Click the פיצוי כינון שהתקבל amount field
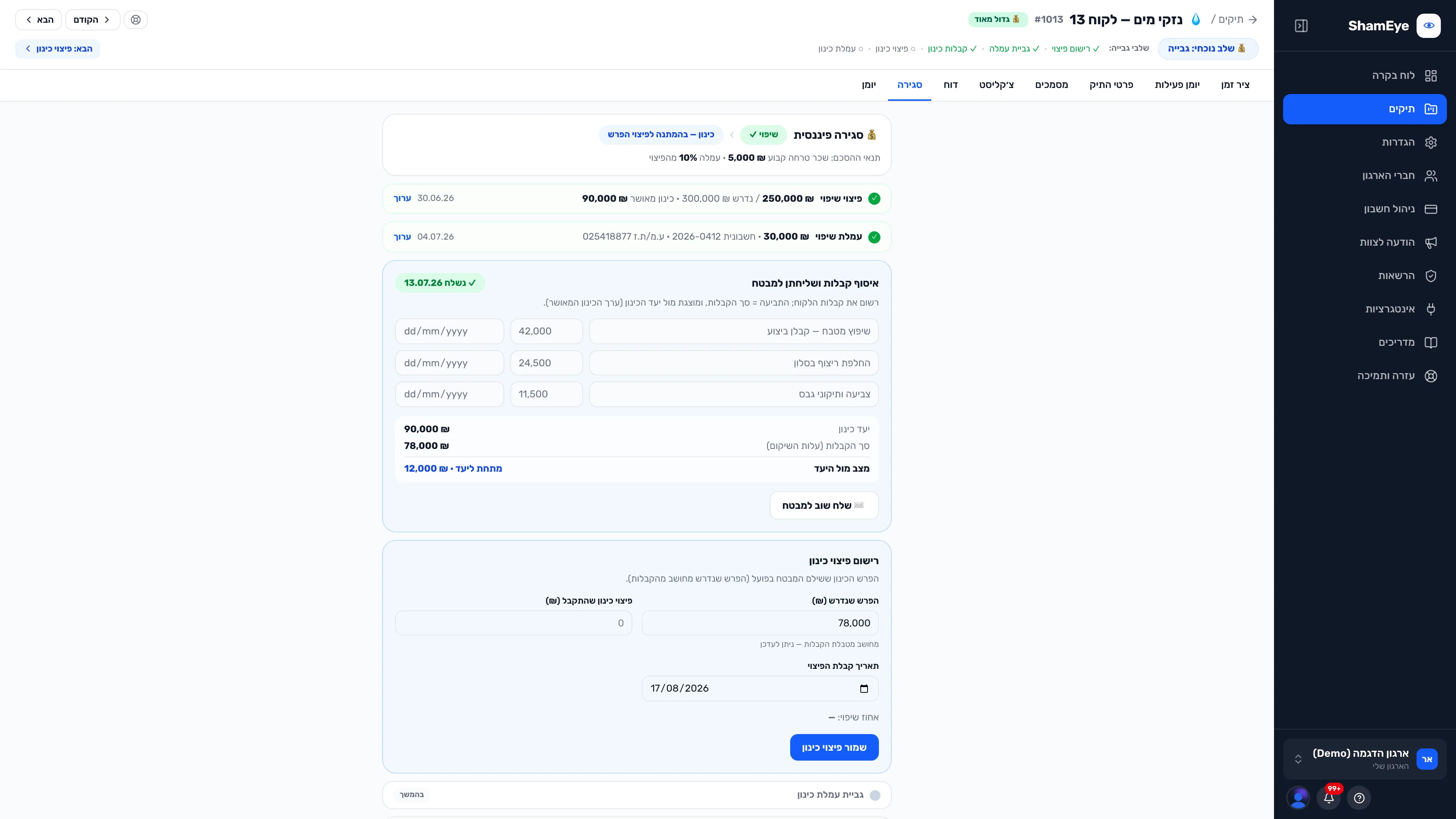The height and width of the screenshot is (819, 1456). 514,623
